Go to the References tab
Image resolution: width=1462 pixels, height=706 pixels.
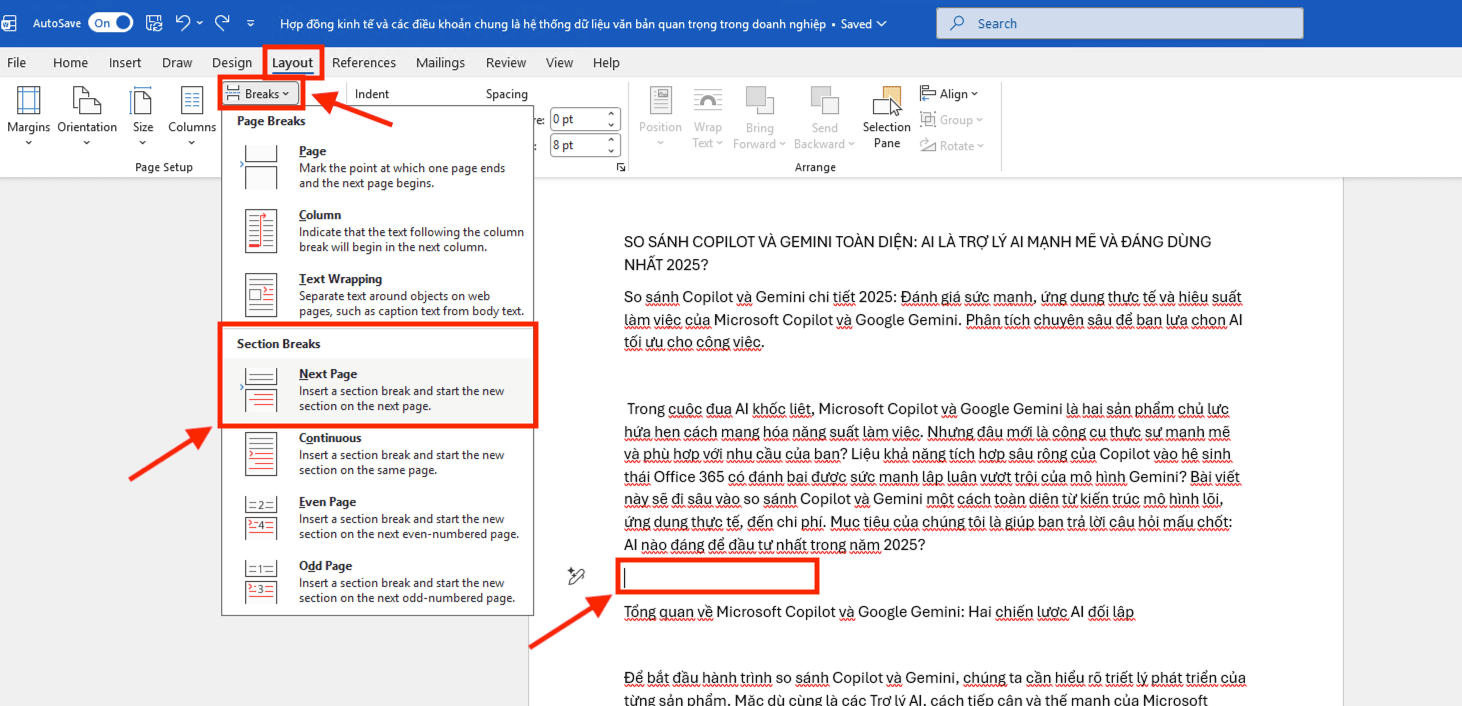click(364, 62)
